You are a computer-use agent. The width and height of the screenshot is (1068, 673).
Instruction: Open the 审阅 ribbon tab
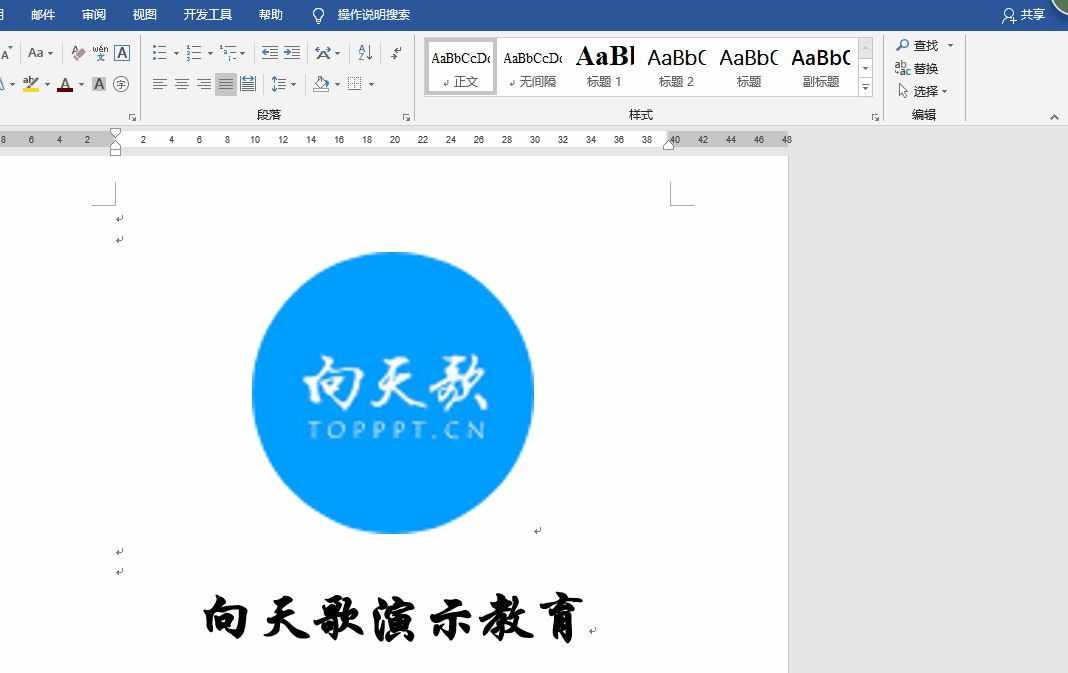click(x=94, y=14)
